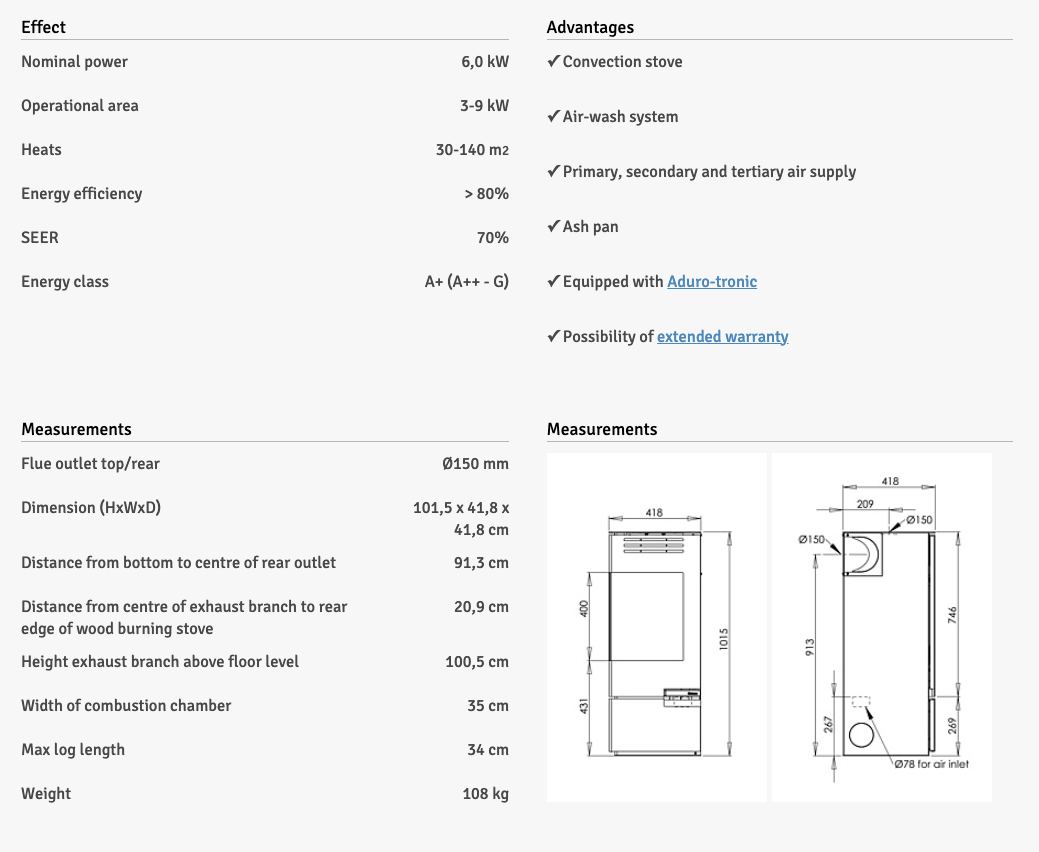
Task: Open the Aduro-tronic link
Action: pos(711,282)
